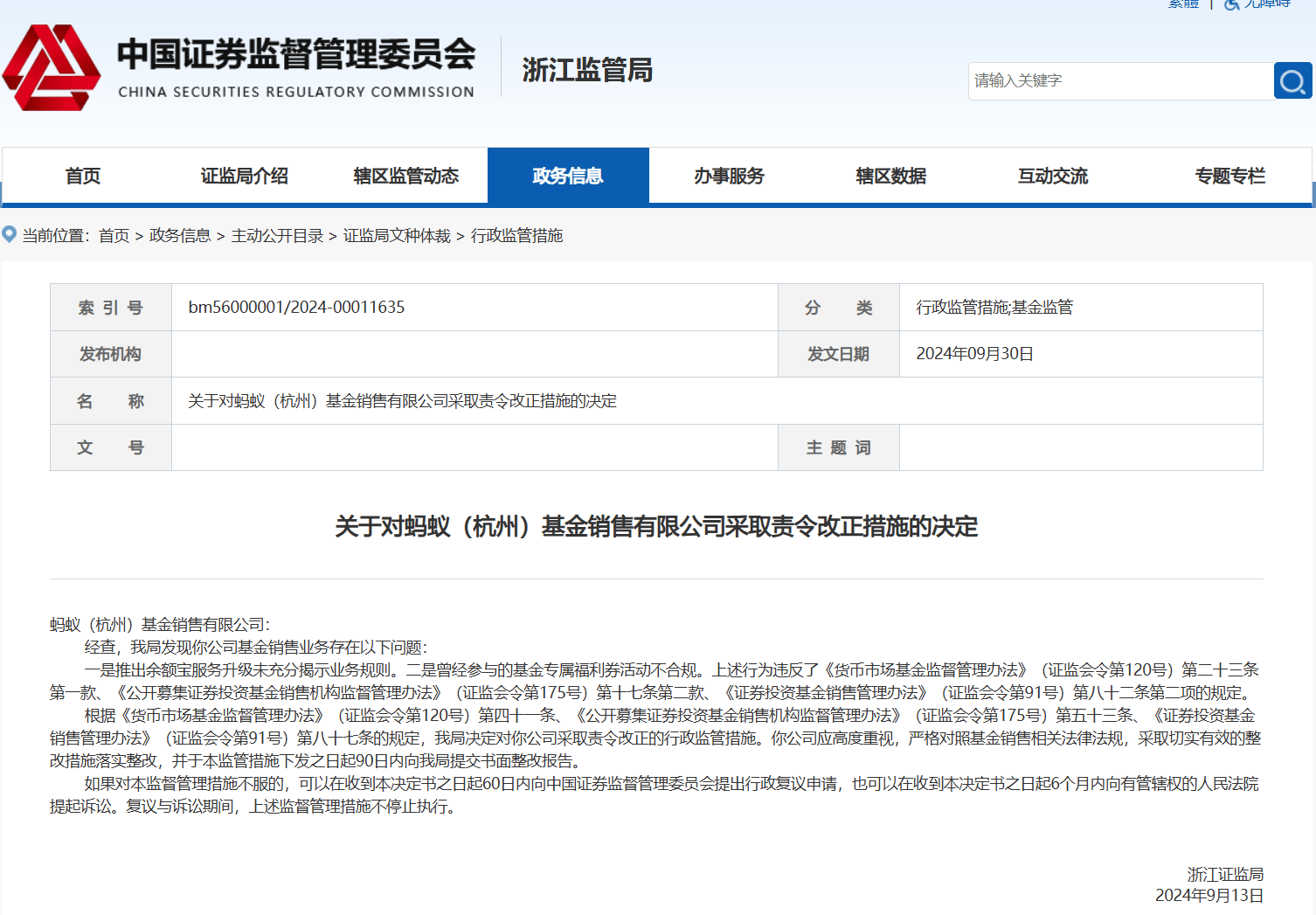Click the salutation line 蚂蚁(杭州)基金销售有限公司:
1316x915 pixels.
[160, 625]
